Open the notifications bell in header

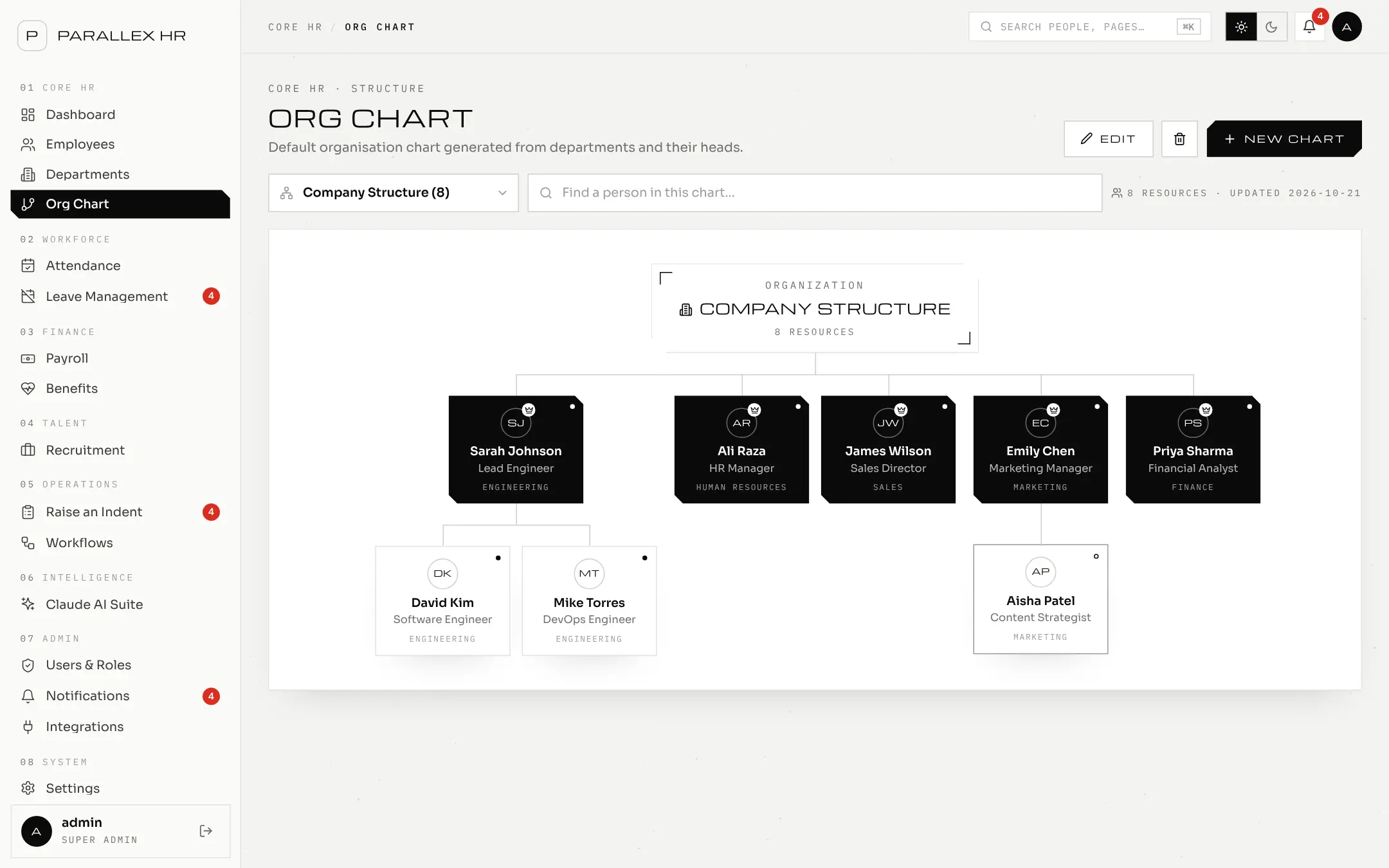tap(1309, 27)
